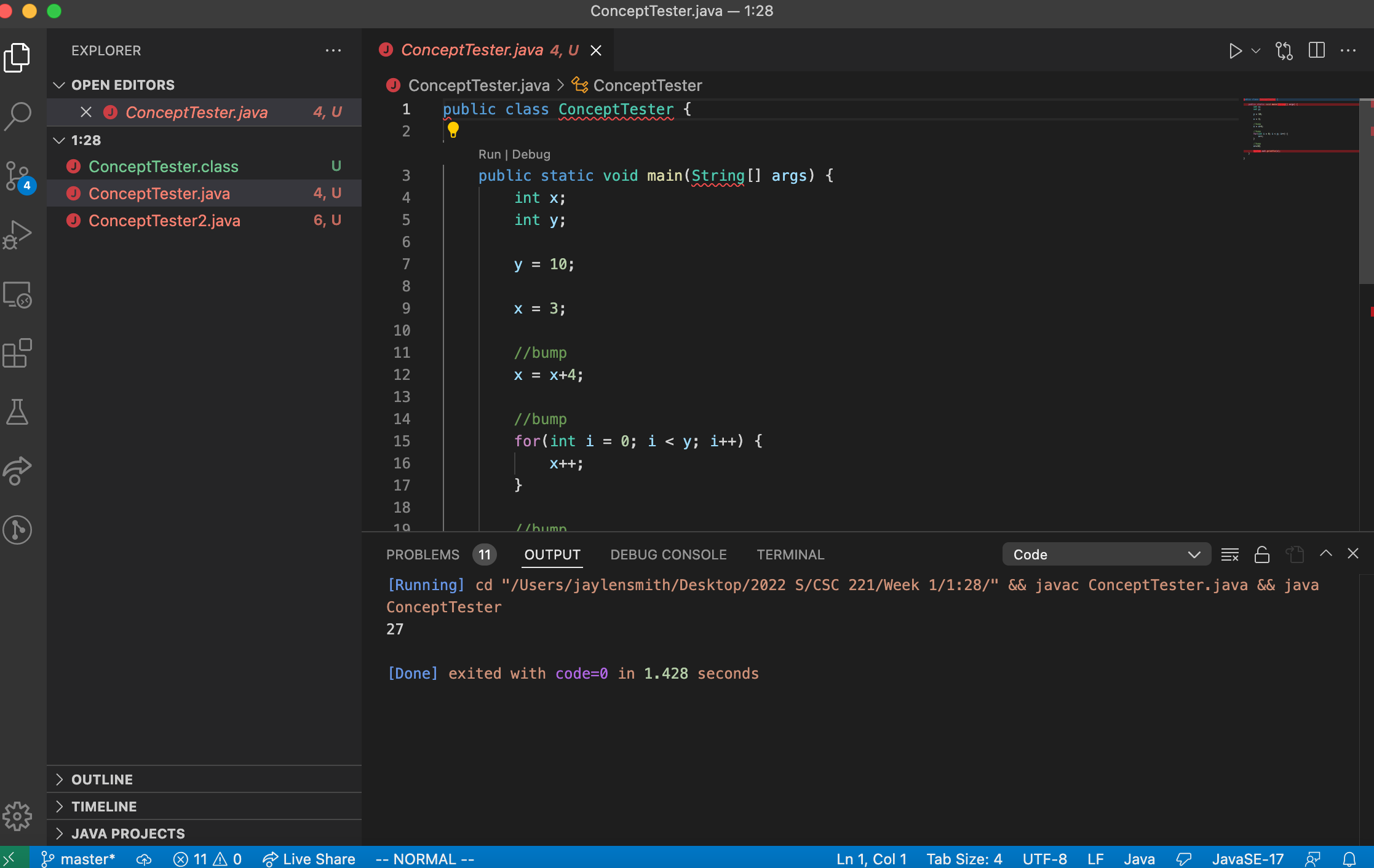Open the Run and Debug view
Viewport: 1374px width, 868px height.
(18, 234)
